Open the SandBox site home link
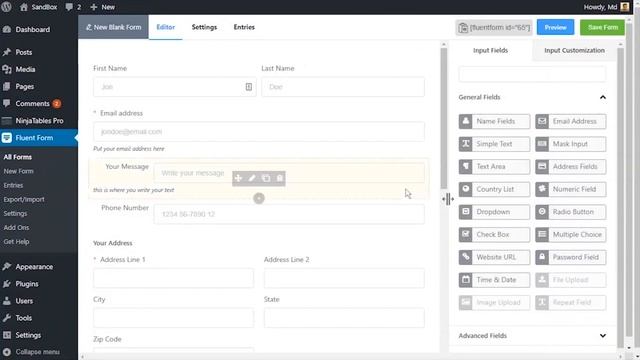Image resolution: width=640 pixels, height=360 pixels. (x=38, y=7)
